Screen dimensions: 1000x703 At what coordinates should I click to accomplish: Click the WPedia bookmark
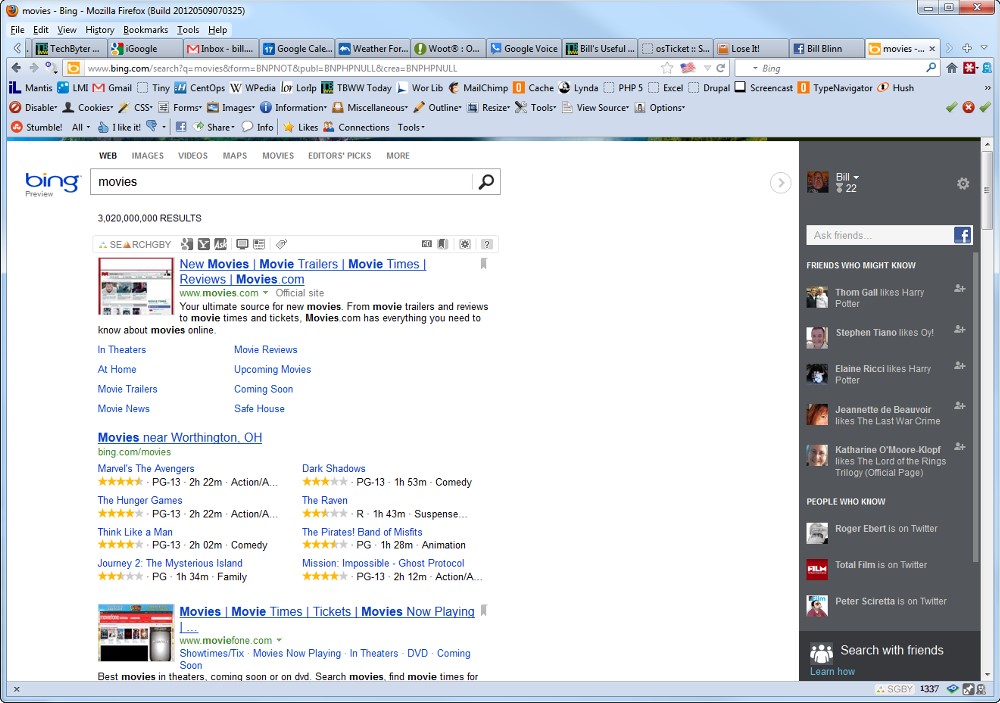click(x=253, y=87)
